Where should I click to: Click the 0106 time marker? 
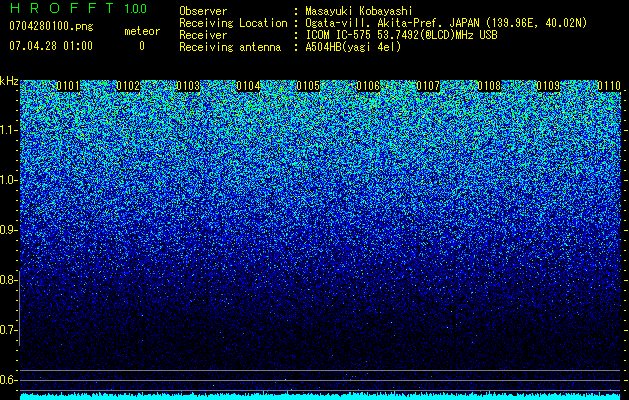[x=368, y=86]
